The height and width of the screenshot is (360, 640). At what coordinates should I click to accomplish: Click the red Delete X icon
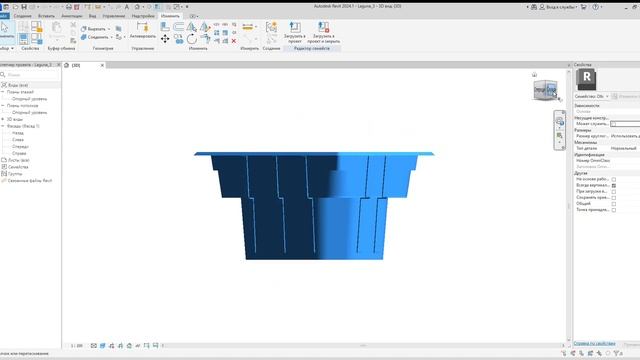tap(234, 41)
